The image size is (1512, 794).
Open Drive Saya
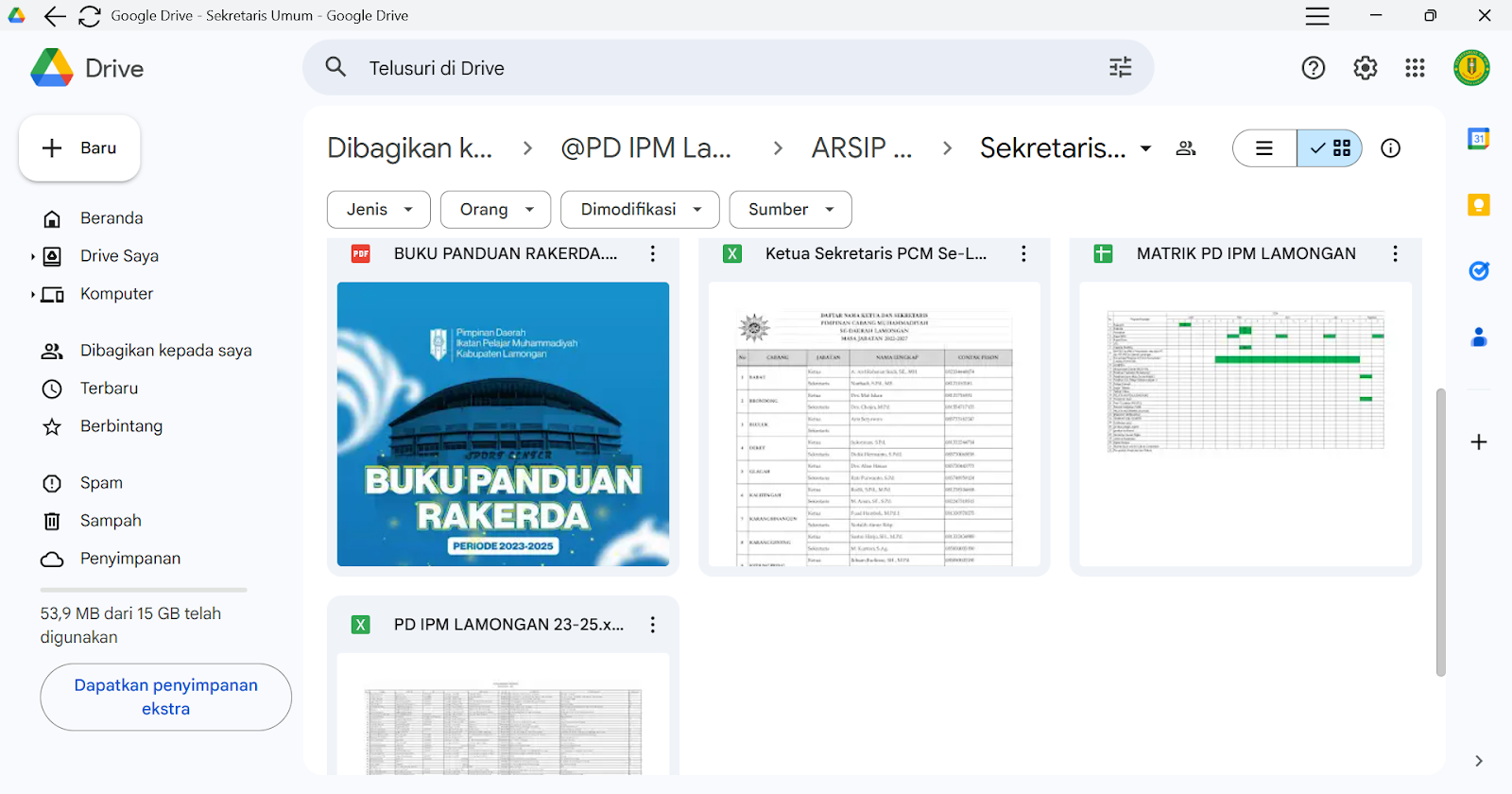point(119,256)
